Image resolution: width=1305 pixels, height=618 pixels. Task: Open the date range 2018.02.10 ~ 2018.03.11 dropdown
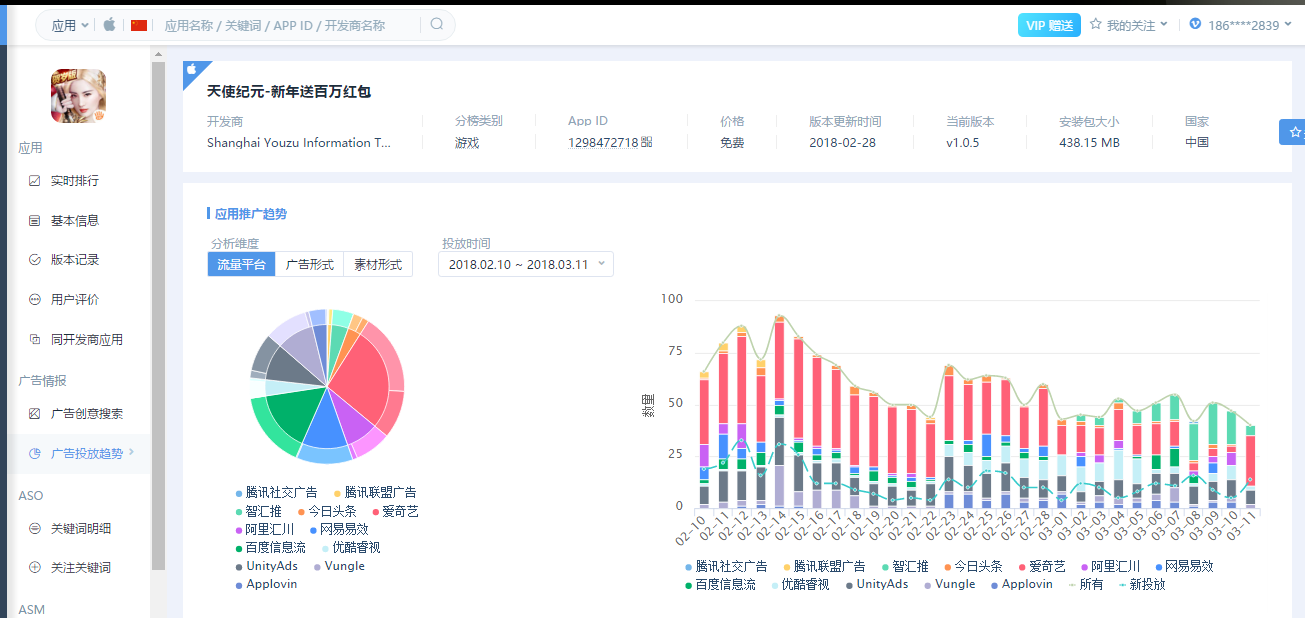pos(526,264)
